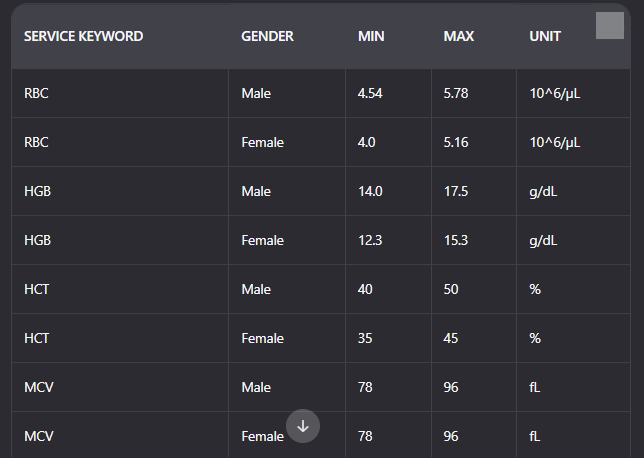Click the HGB max value 17.5
This screenshot has width=644, height=458.
pos(456,191)
